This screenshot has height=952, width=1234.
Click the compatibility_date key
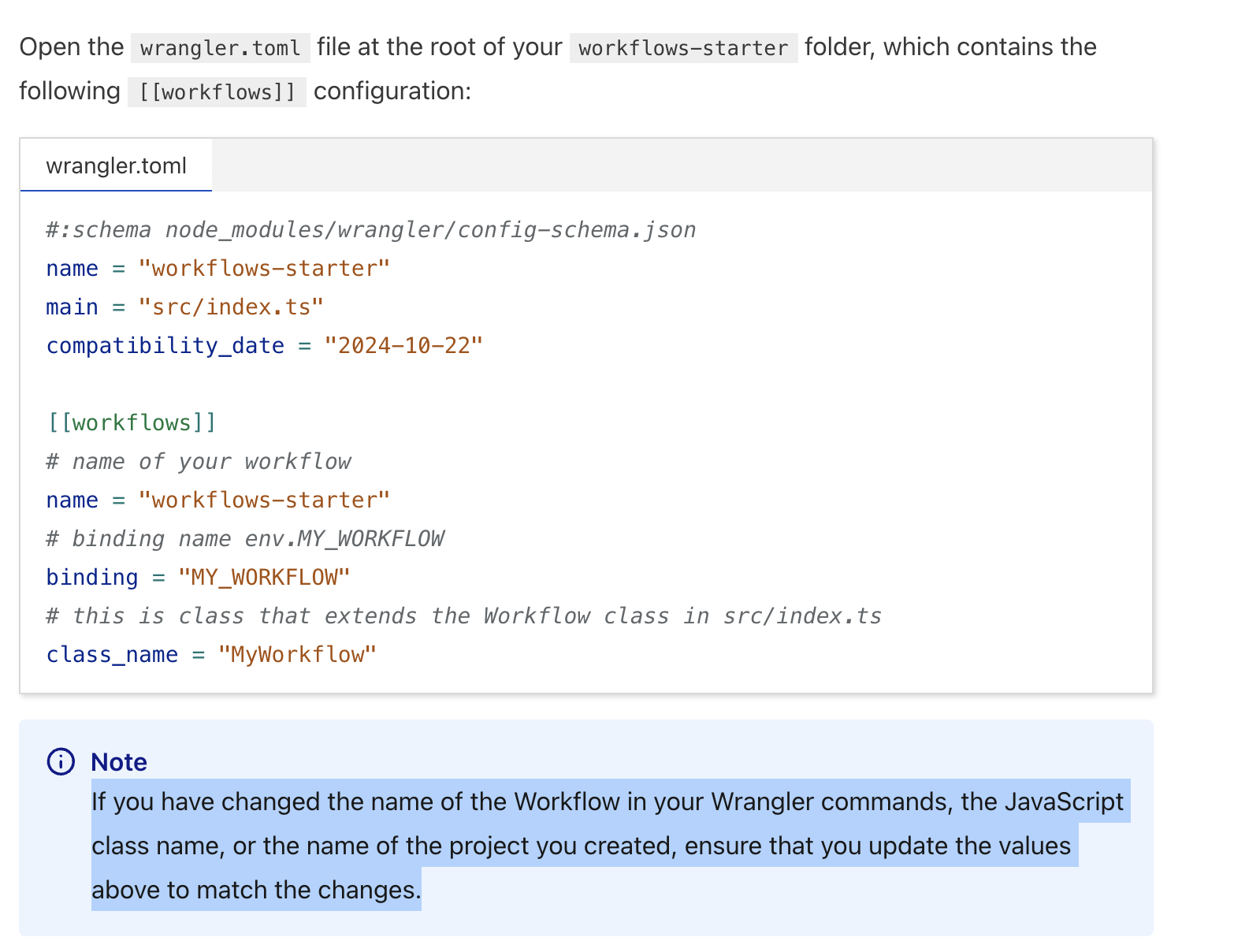click(165, 346)
